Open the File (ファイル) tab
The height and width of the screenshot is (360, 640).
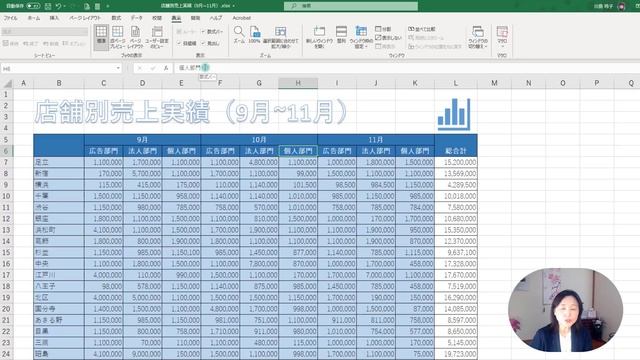pyautogui.click(x=11, y=18)
